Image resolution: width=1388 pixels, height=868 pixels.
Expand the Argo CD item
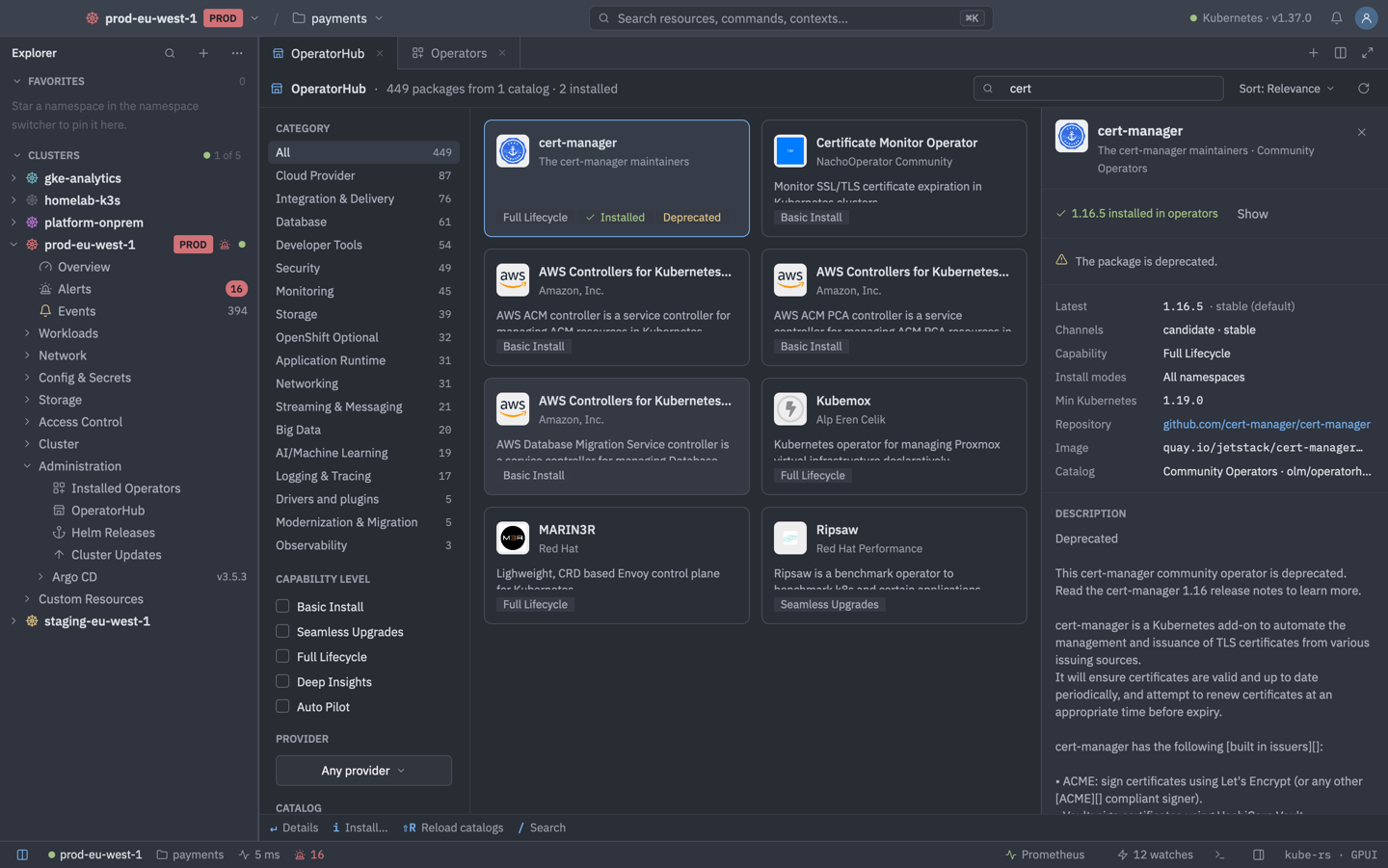point(40,577)
